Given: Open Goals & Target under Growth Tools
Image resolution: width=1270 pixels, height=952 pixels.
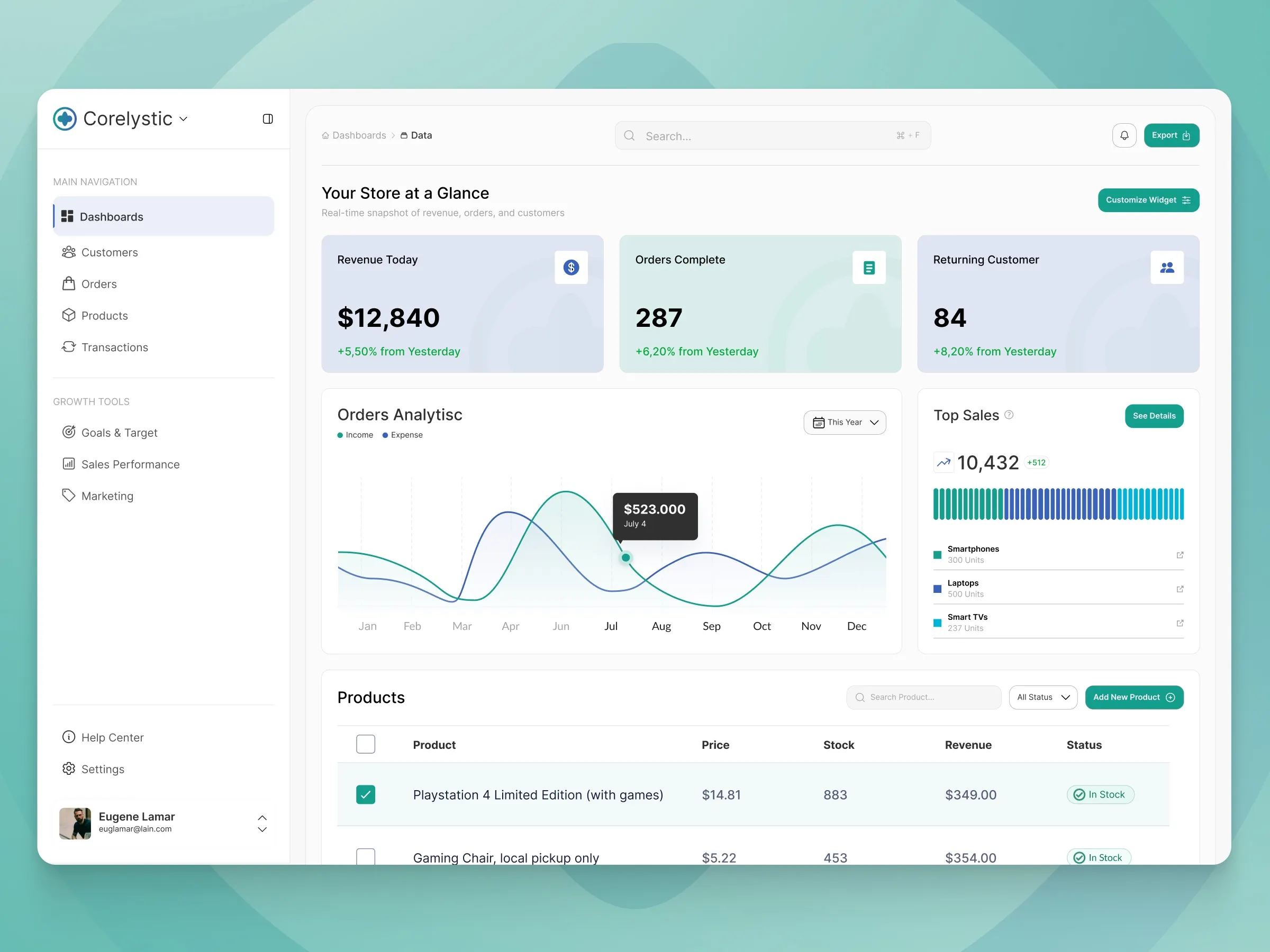Looking at the screenshot, I should tap(120, 432).
